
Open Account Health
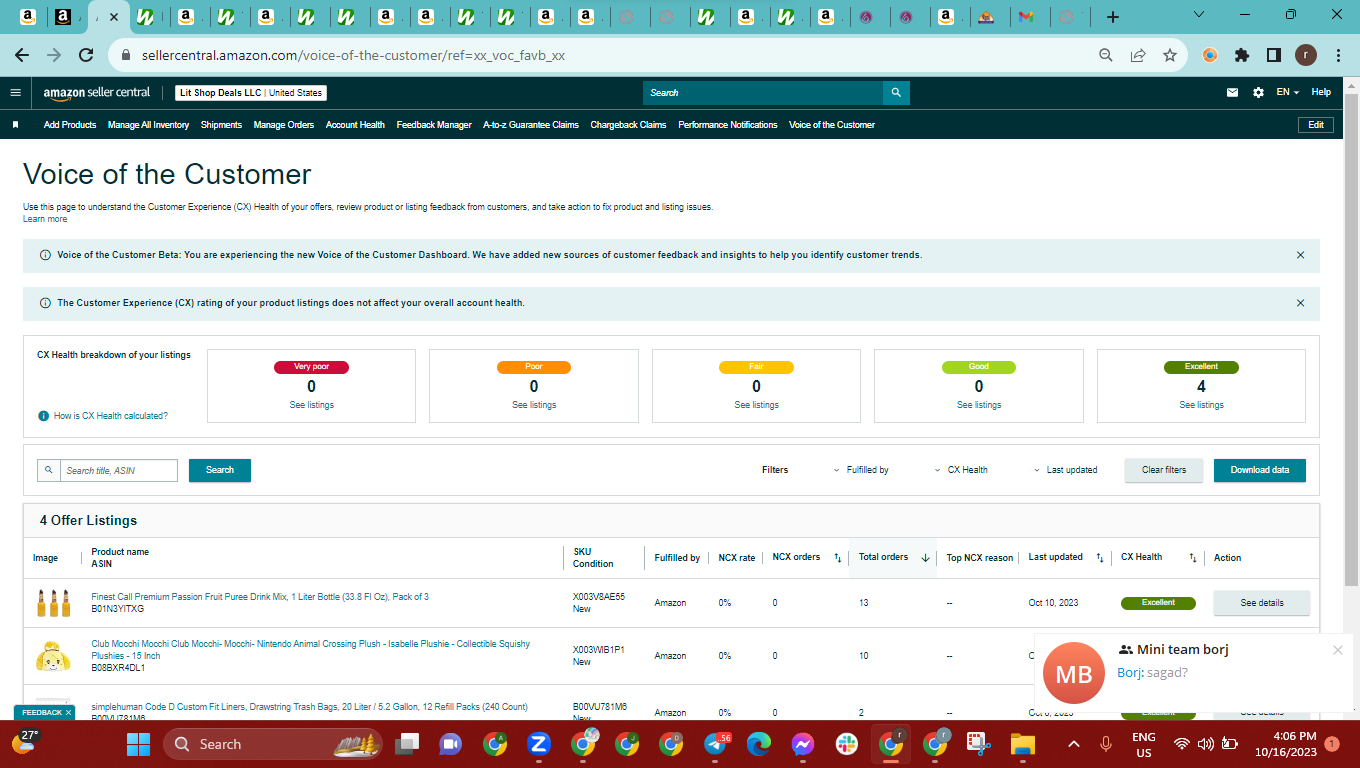coord(355,125)
